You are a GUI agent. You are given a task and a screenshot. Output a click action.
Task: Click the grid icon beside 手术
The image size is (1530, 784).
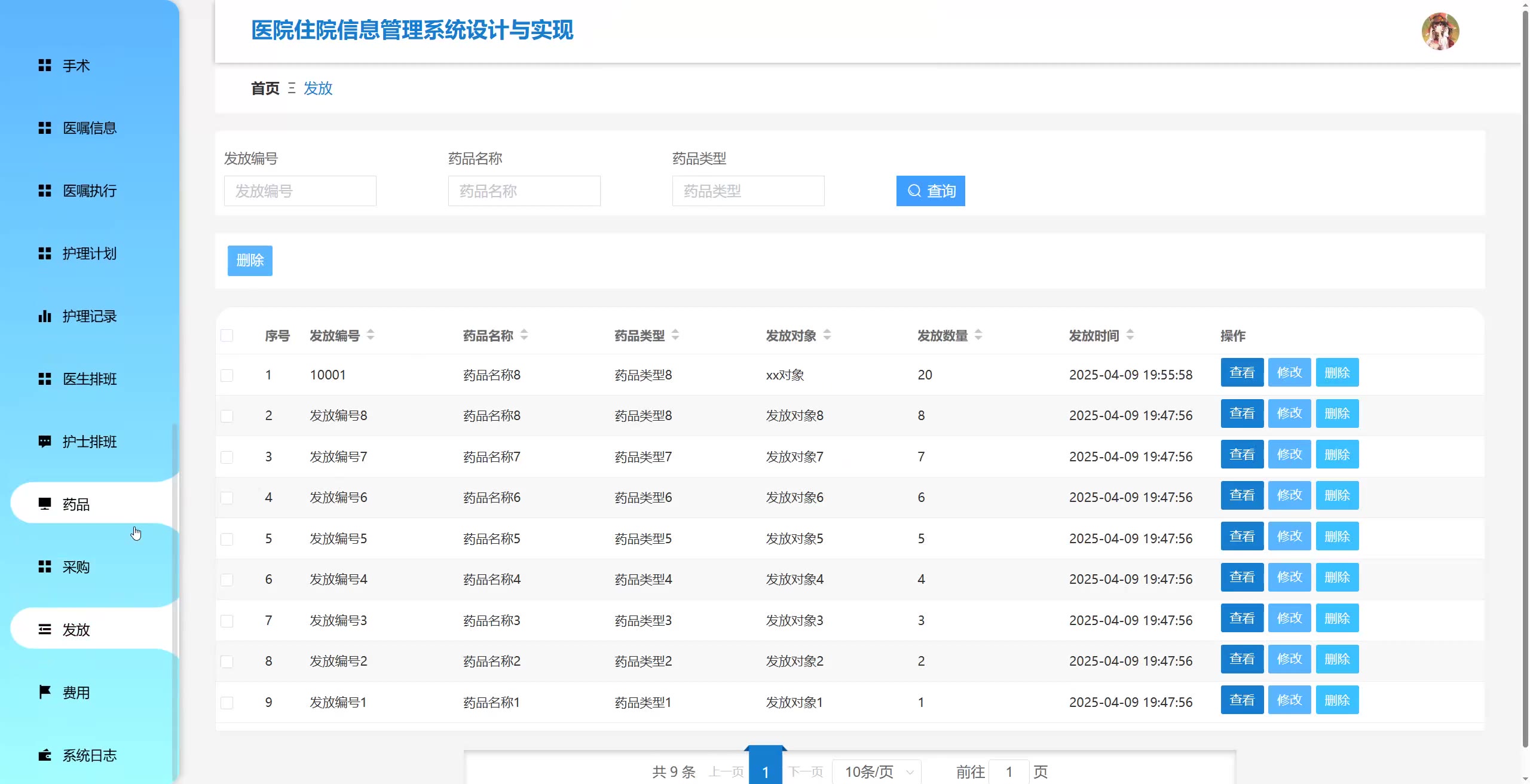coord(45,65)
